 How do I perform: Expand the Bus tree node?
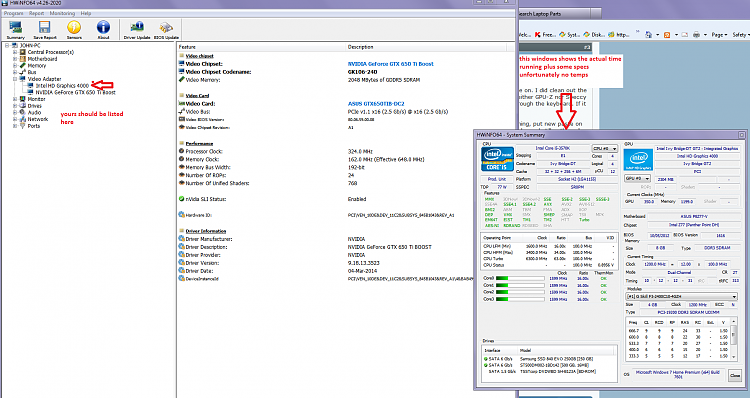(x=15, y=72)
